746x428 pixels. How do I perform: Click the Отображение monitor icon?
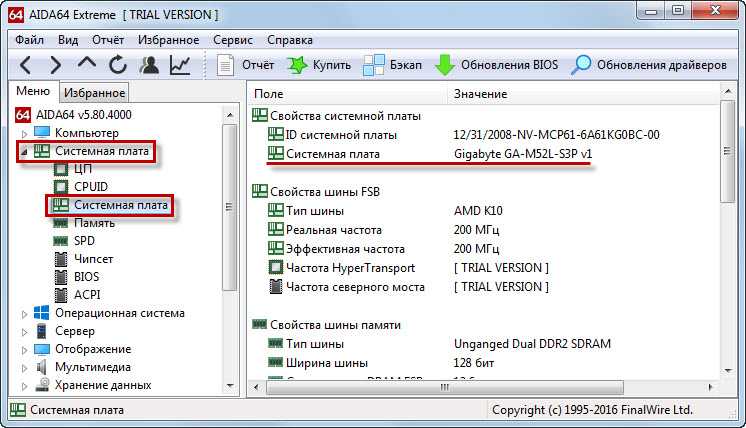point(42,349)
